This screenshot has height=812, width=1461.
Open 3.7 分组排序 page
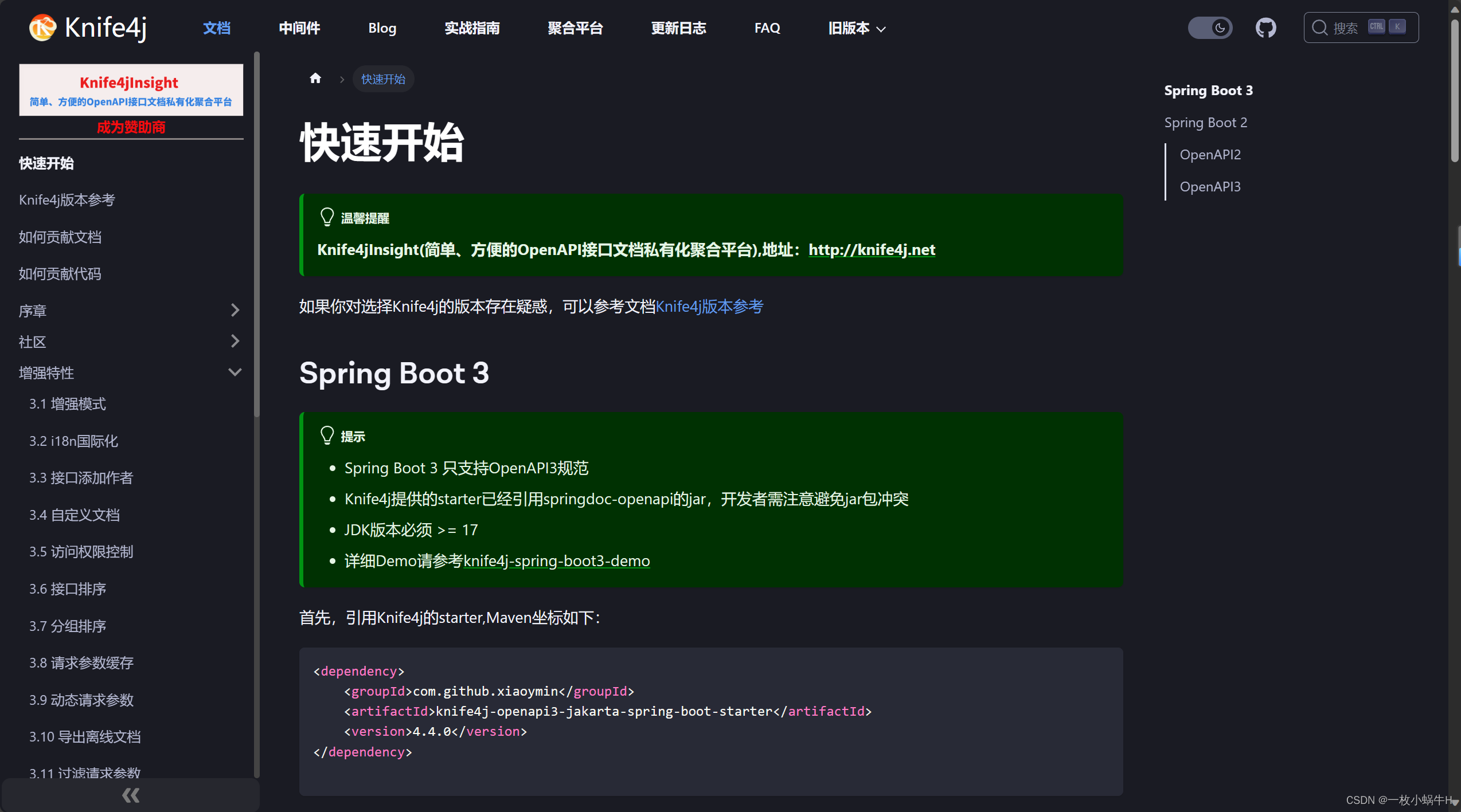click(x=68, y=626)
